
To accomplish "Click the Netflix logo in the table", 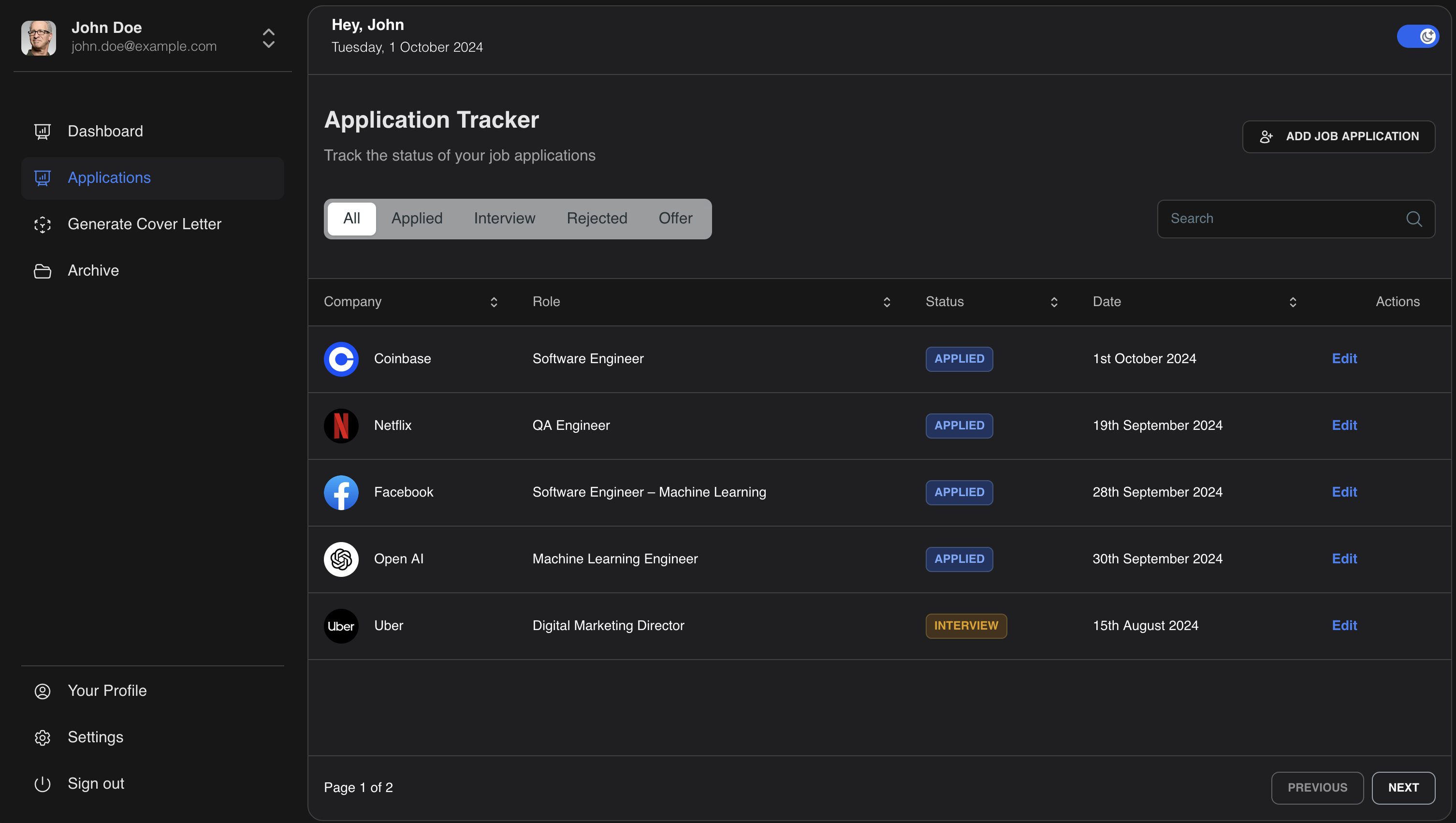I will pyautogui.click(x=341, y=426).
